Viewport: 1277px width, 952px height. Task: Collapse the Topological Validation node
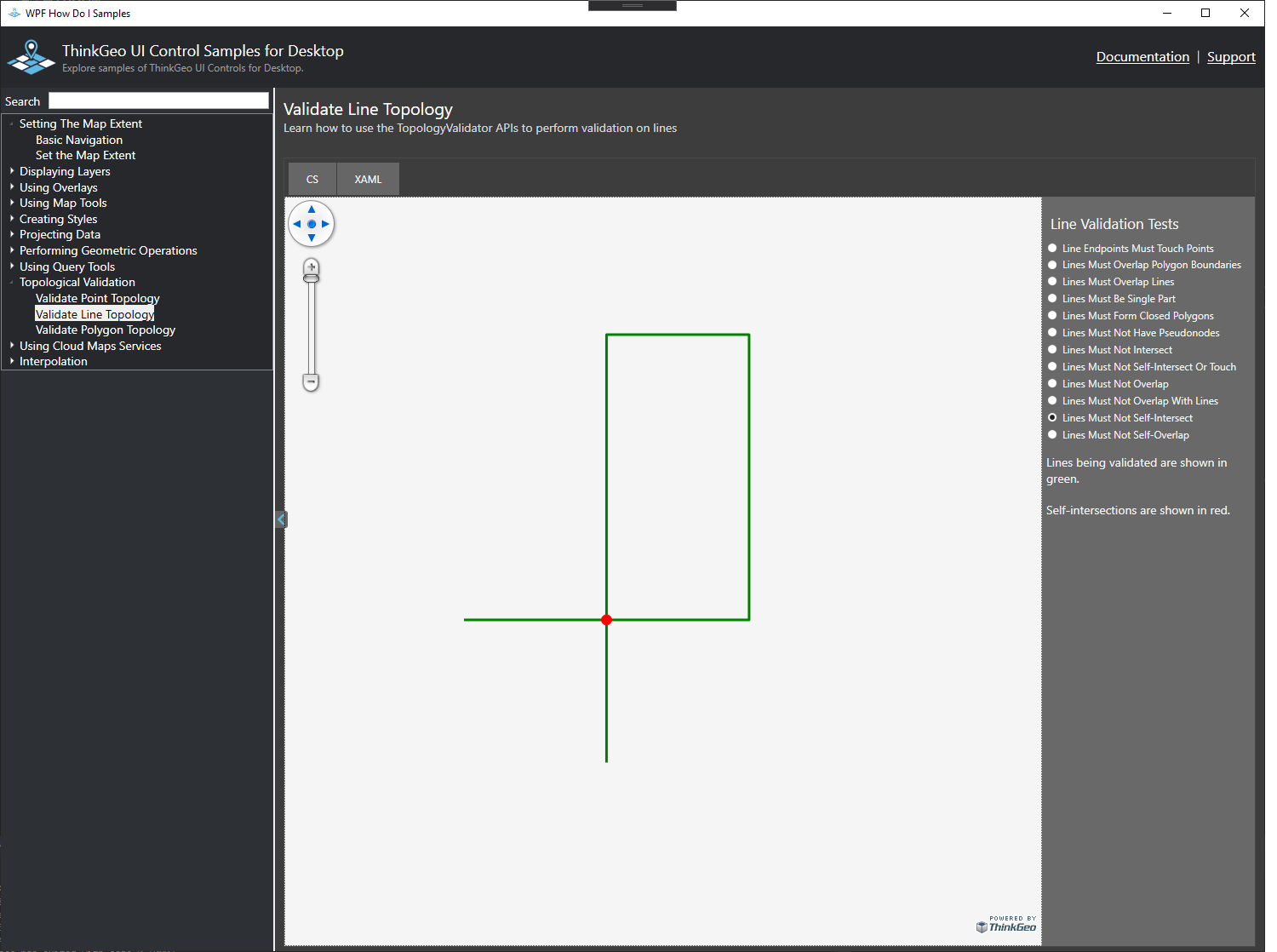[x=12, y=282]
